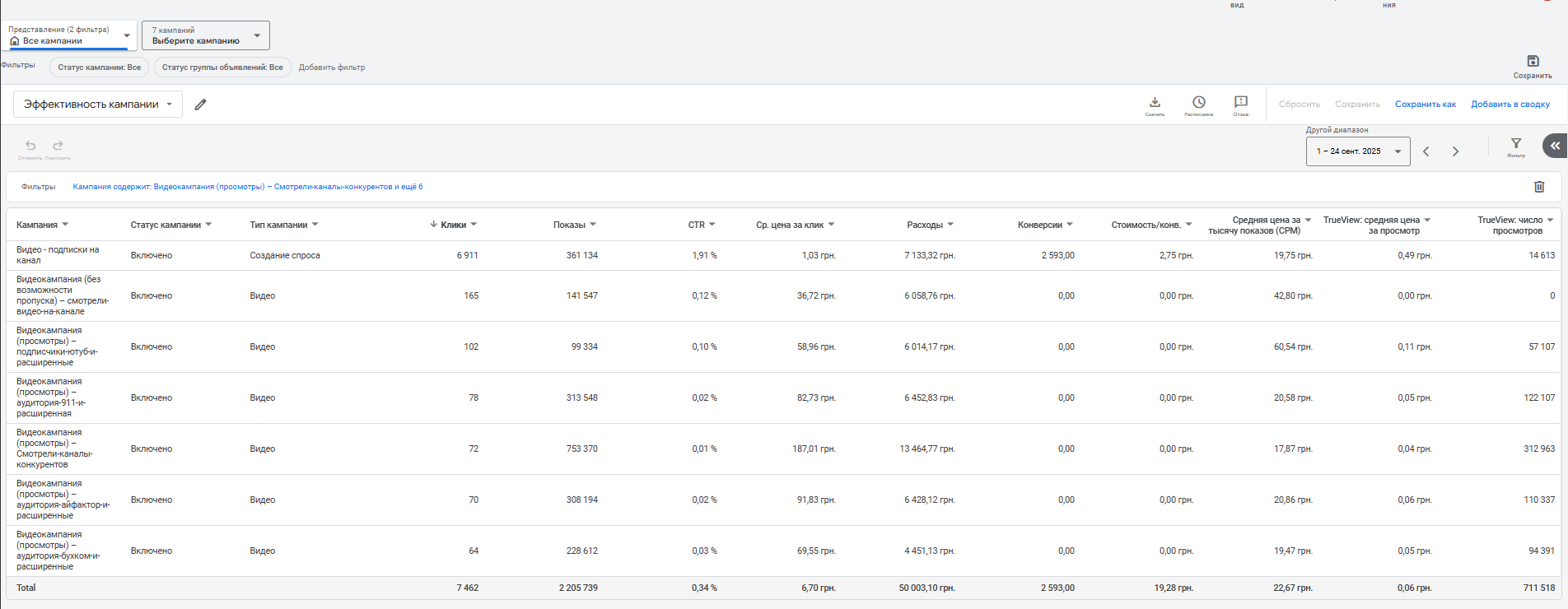
Task: Go to the next date range
Action: (x=1456, y=151)
